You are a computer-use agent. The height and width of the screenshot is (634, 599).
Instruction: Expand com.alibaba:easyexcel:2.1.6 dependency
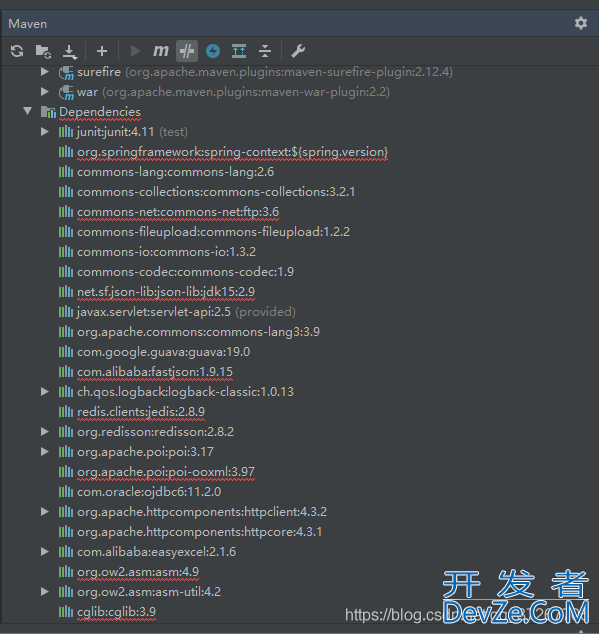[45, 552]
